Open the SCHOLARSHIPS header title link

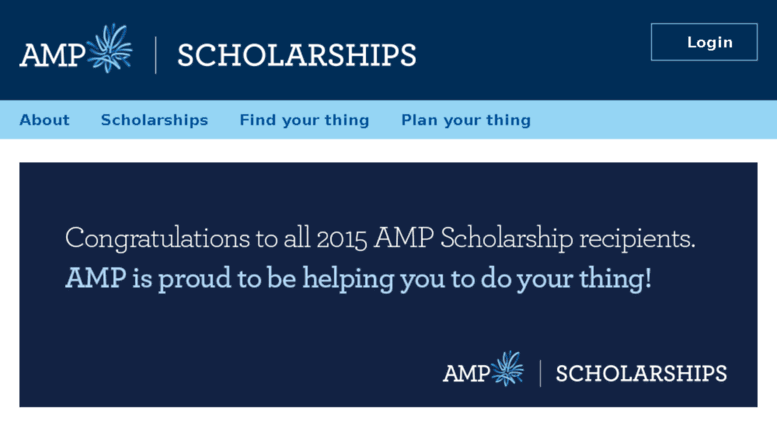[x=297, y=55]
